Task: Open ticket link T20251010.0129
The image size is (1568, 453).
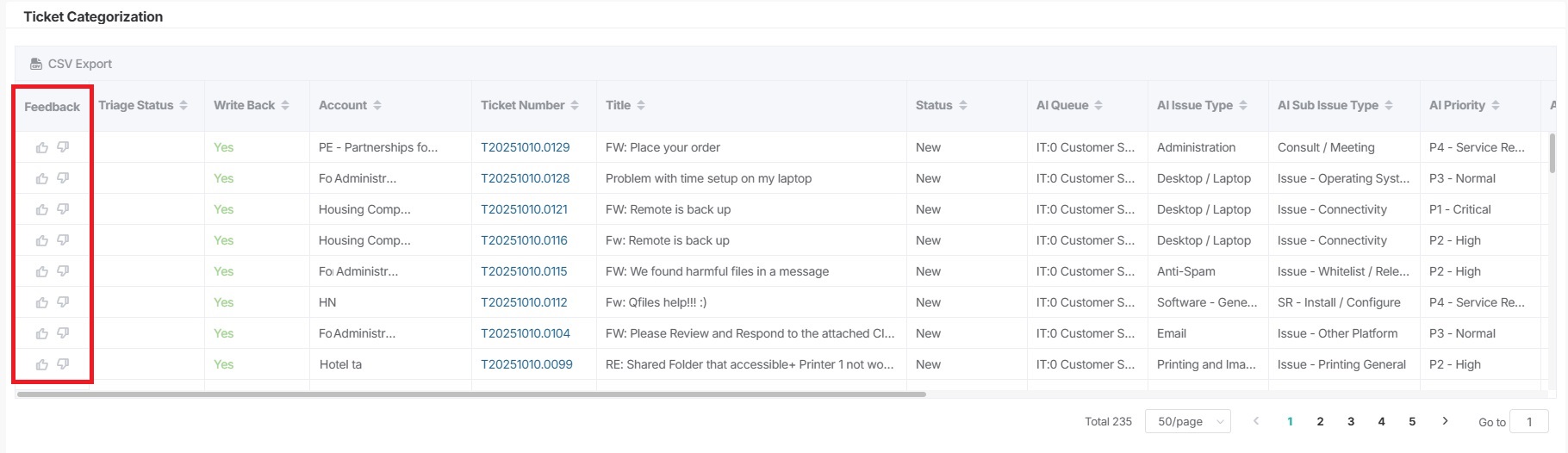Action: (526, 147)
